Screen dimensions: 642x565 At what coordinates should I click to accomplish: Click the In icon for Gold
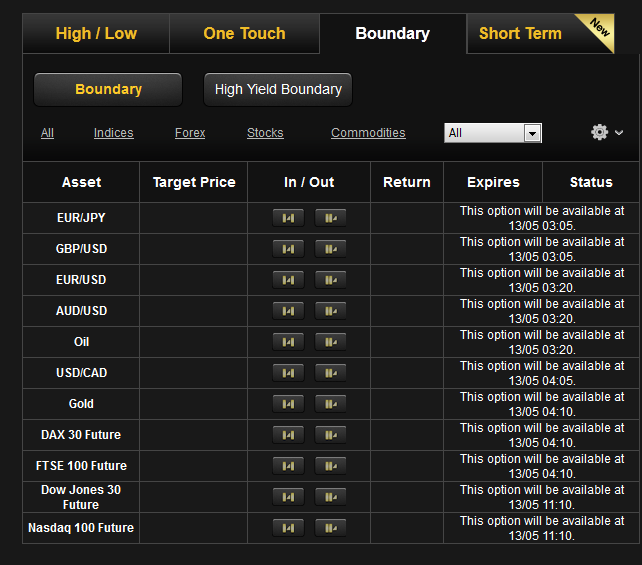[288, 404]
